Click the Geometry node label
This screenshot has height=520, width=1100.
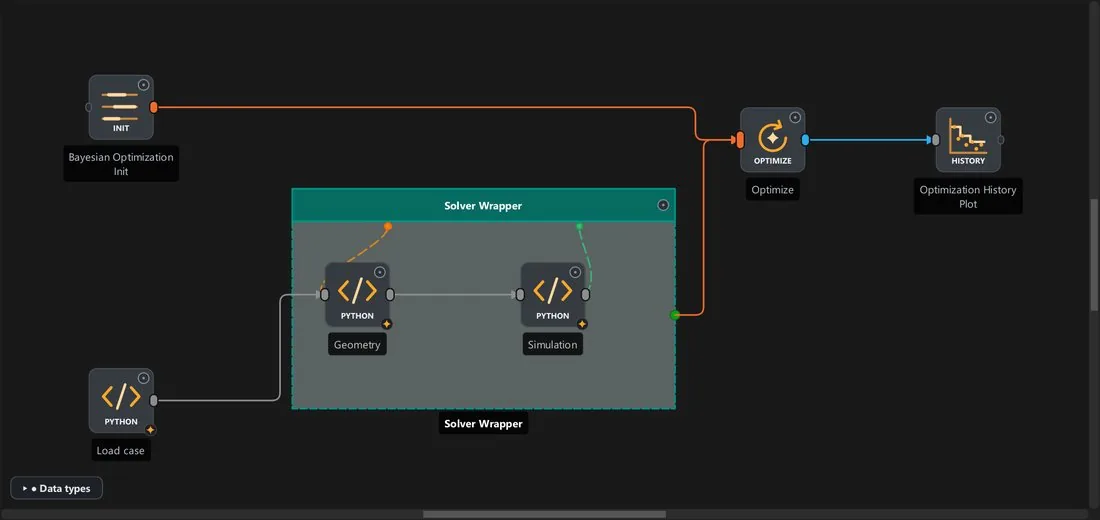click(357, 345)
